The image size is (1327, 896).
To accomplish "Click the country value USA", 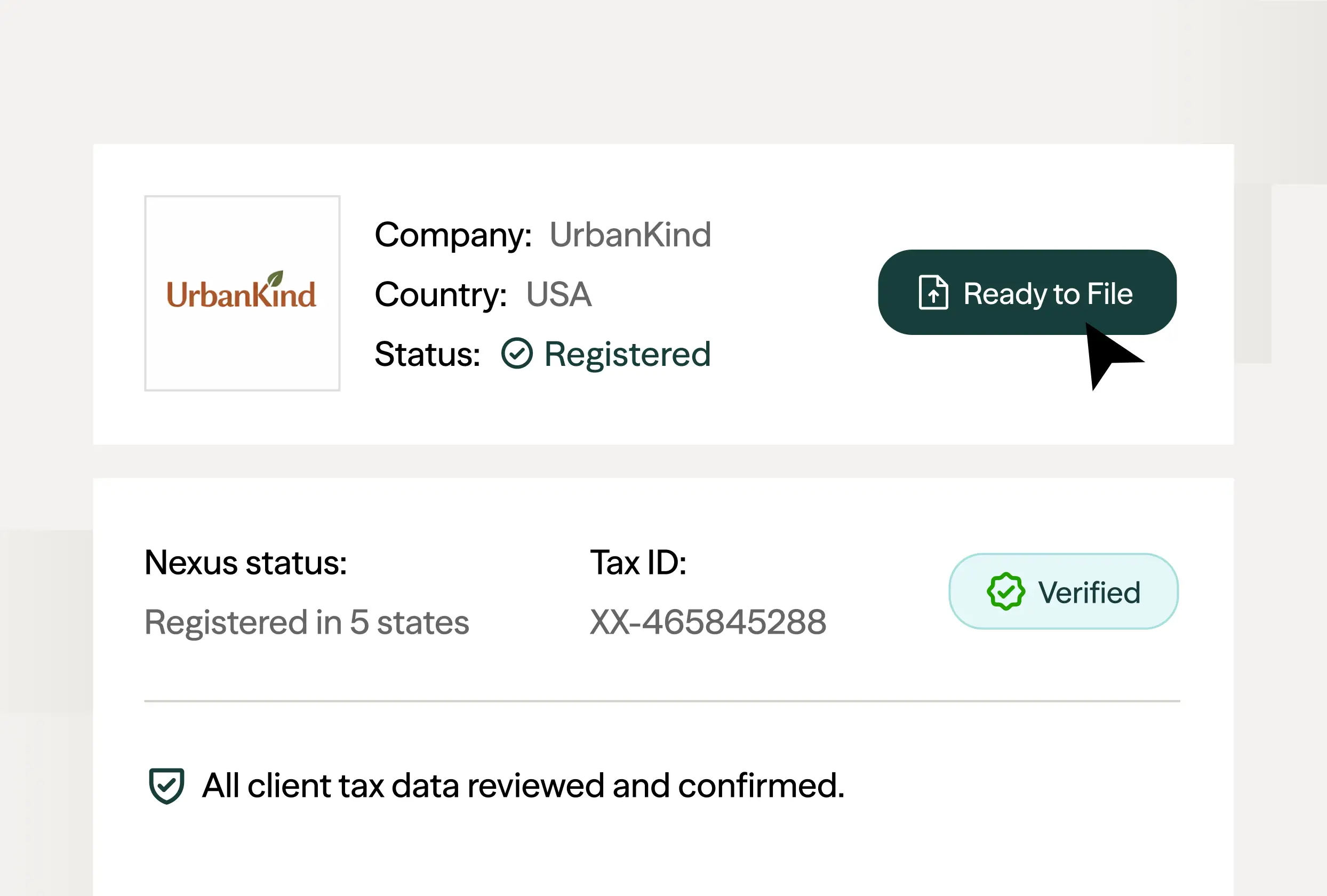I will (558, 295).
